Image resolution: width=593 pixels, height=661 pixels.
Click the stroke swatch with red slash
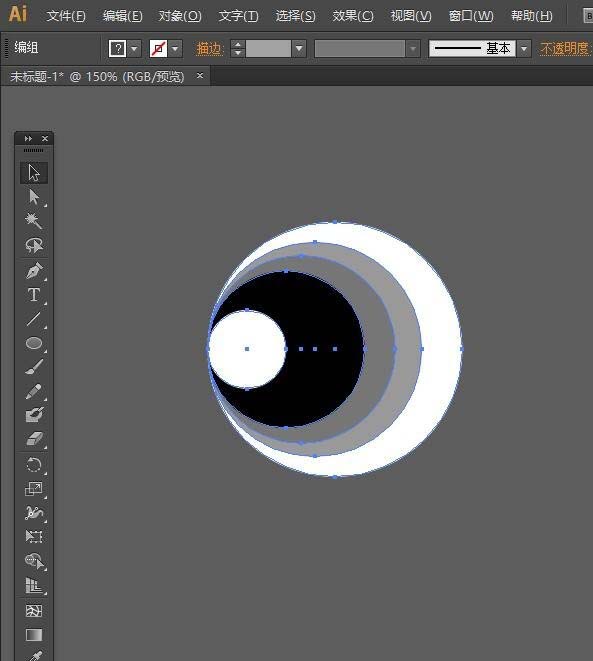pyautogui.click(x=158, y=48)
